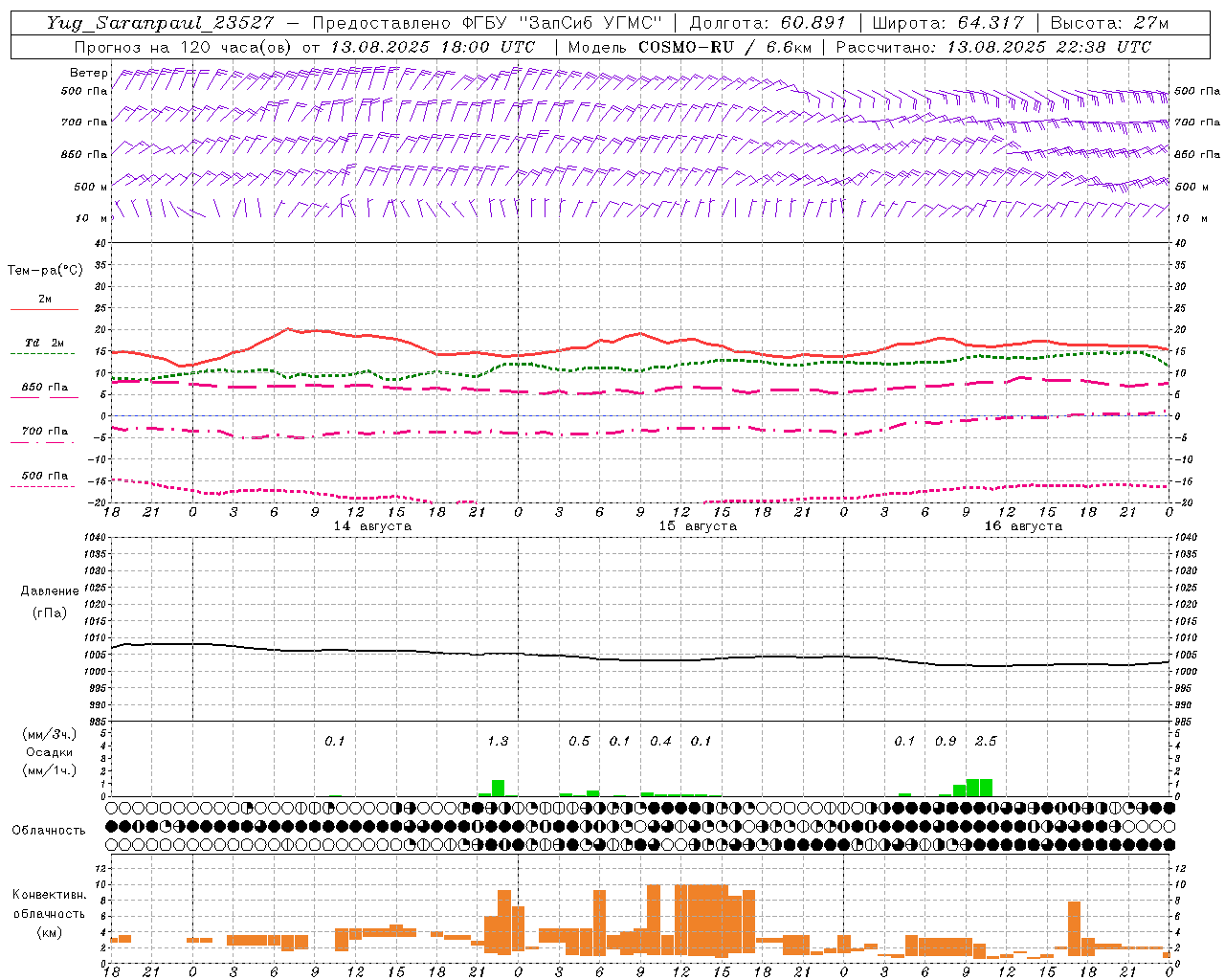
Task: Click the (мм/3ч.) precipitation unit label
Action: [x=49, y=734]
